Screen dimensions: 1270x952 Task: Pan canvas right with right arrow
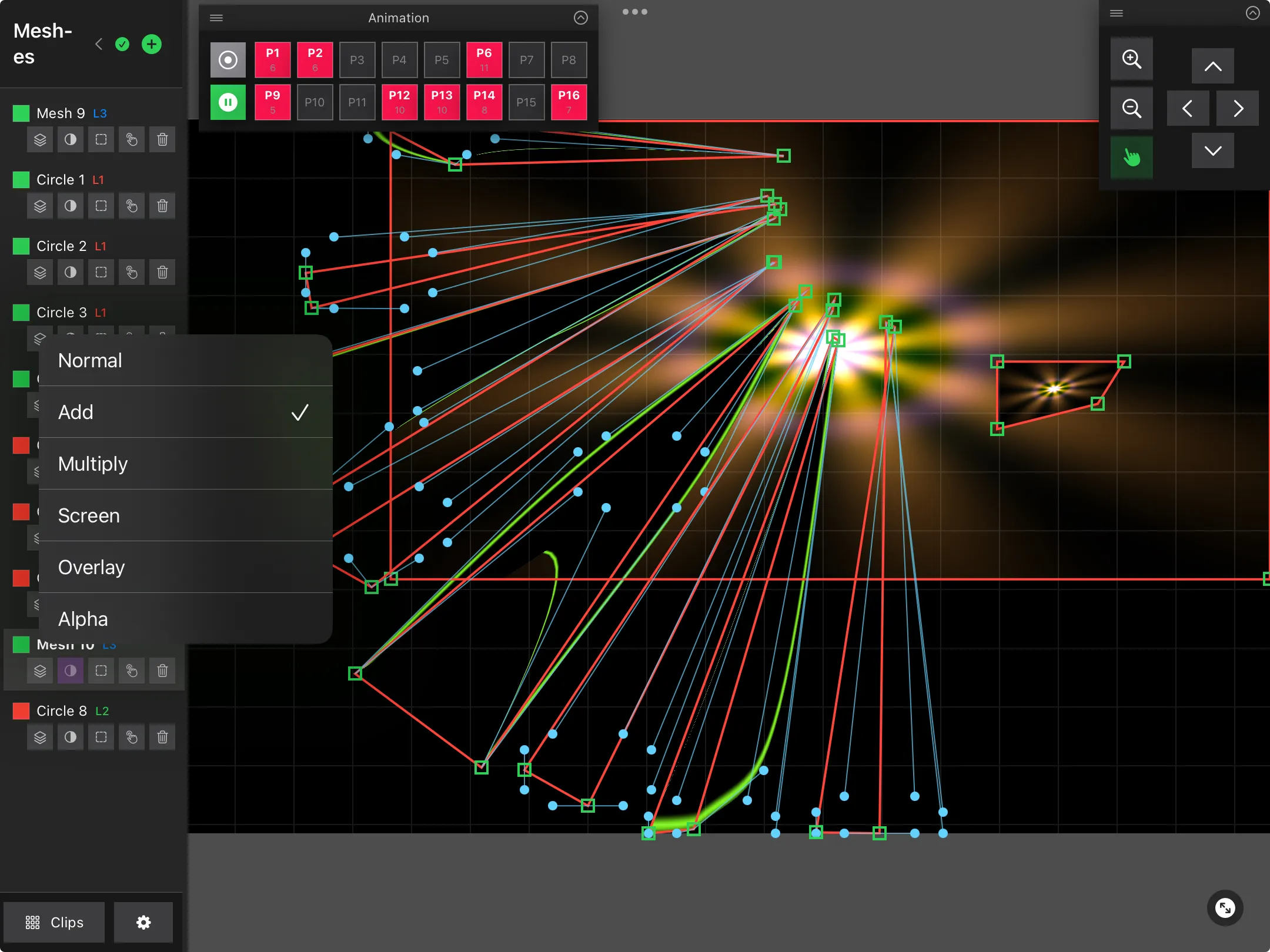1238,108
